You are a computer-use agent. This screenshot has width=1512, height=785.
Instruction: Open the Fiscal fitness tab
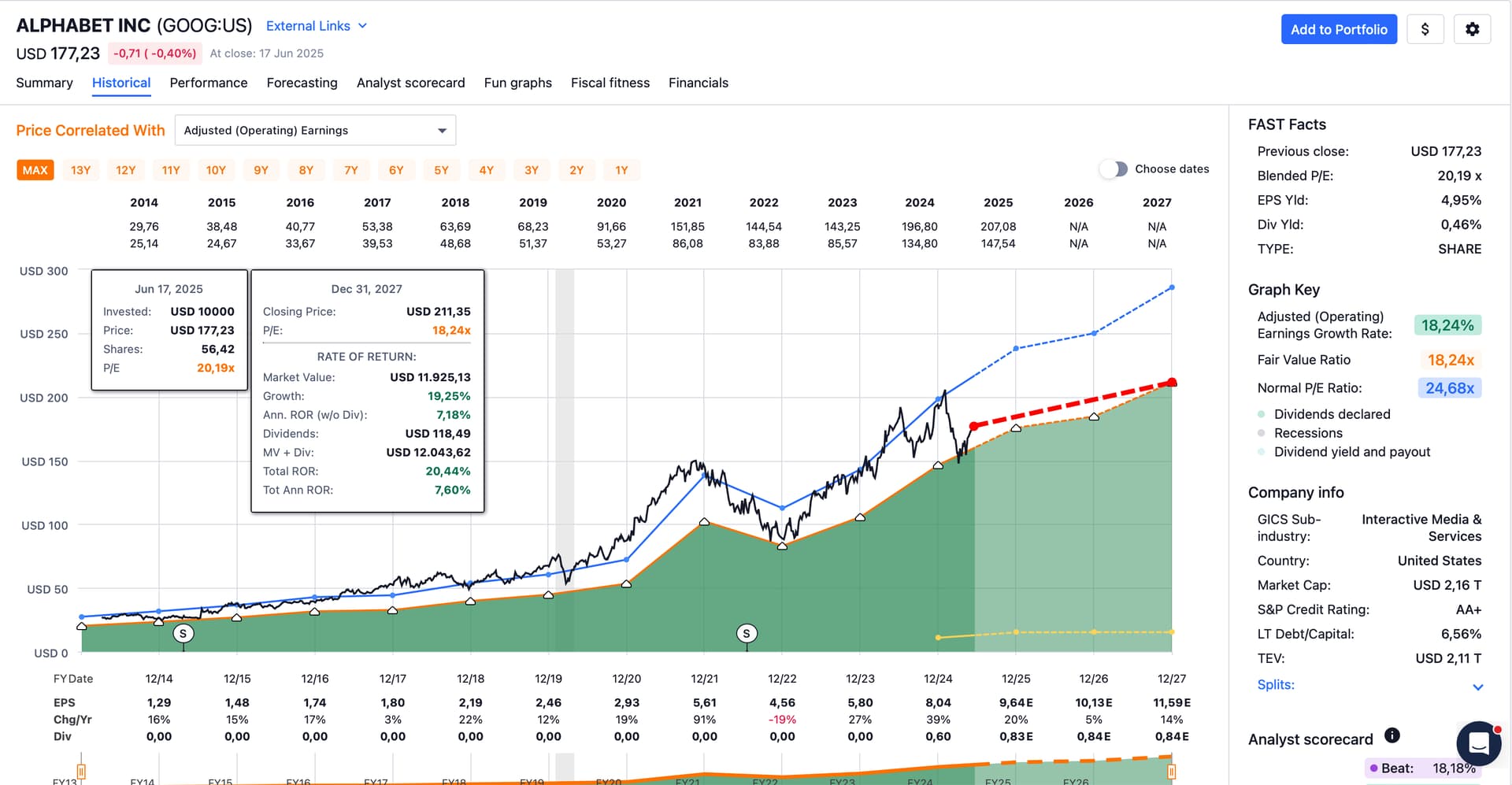point(610,83)
